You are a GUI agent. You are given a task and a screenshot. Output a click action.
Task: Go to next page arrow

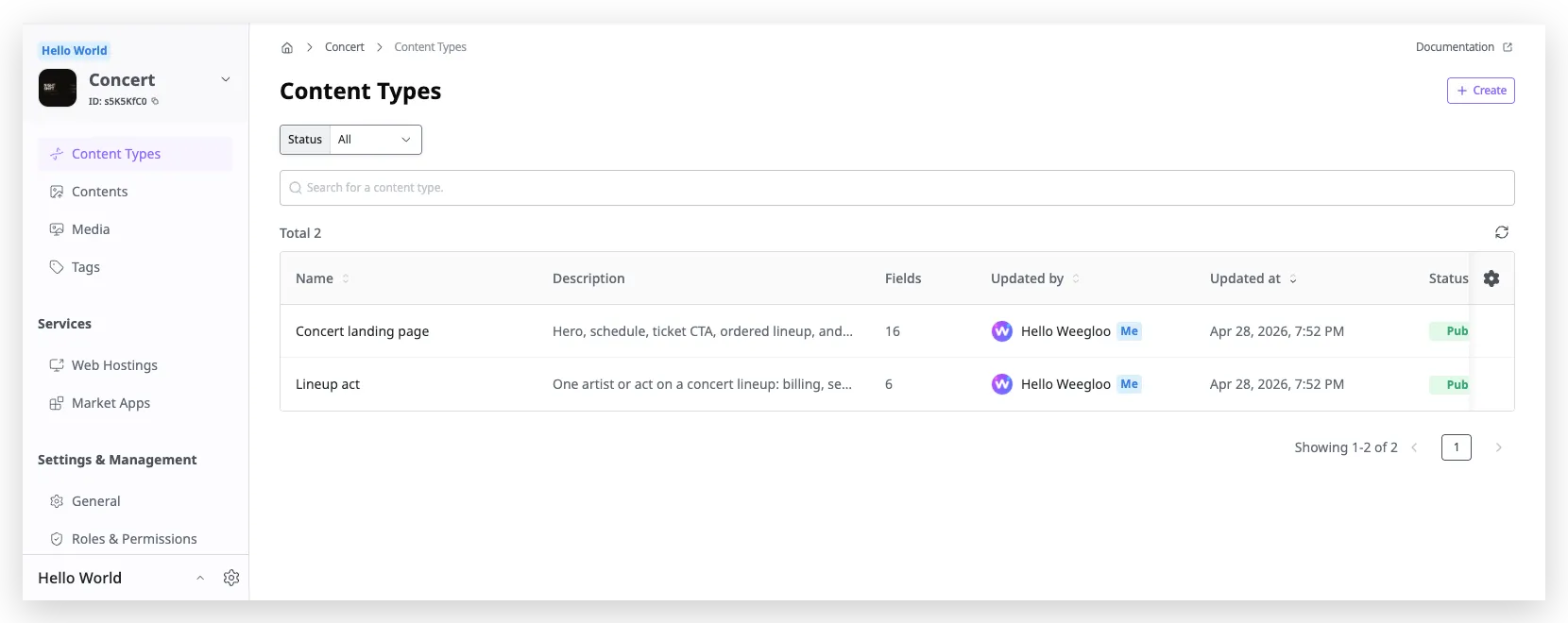coord(1498,447)
